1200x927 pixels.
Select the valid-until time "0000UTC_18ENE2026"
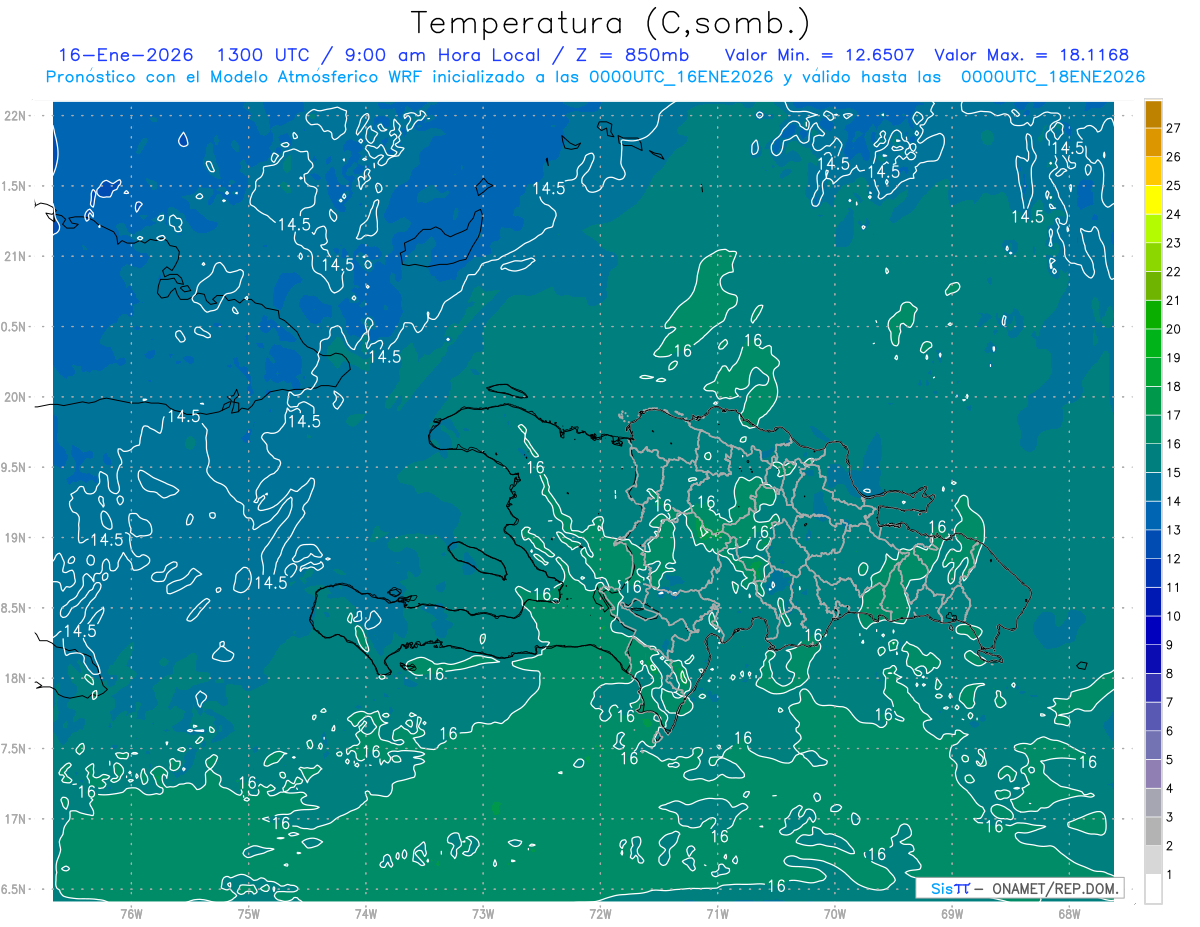1052,77
